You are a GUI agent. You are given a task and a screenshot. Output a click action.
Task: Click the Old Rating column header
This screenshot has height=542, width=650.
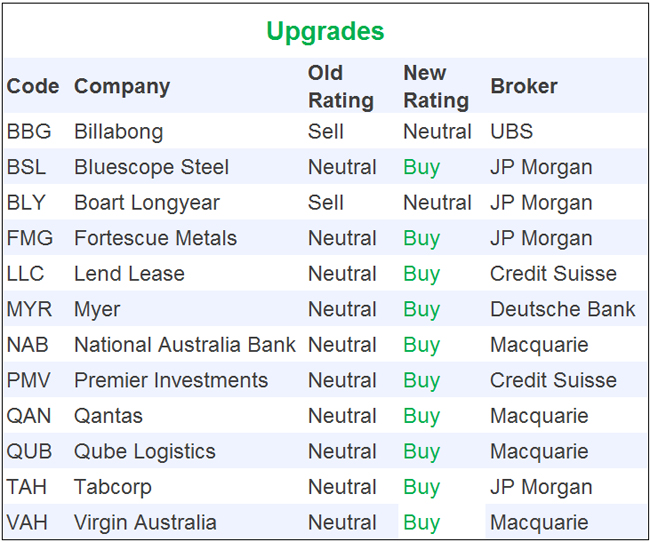click(341, 86)
